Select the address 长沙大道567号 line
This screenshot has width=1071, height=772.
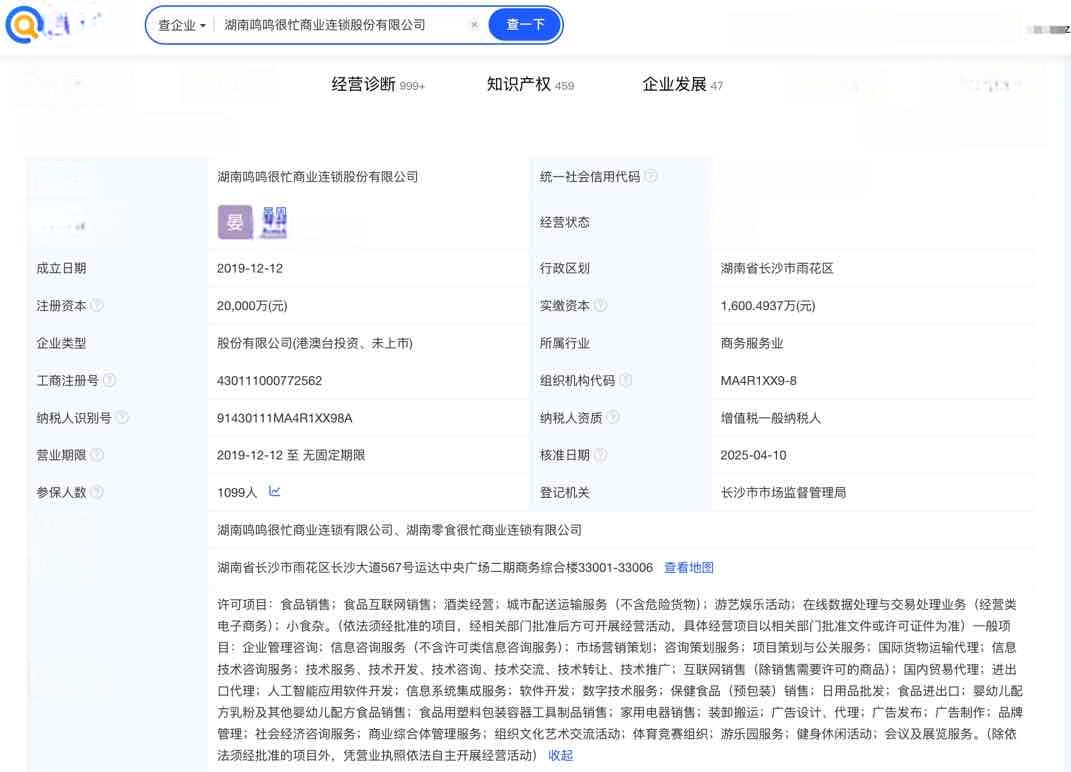tap(435, 567)
